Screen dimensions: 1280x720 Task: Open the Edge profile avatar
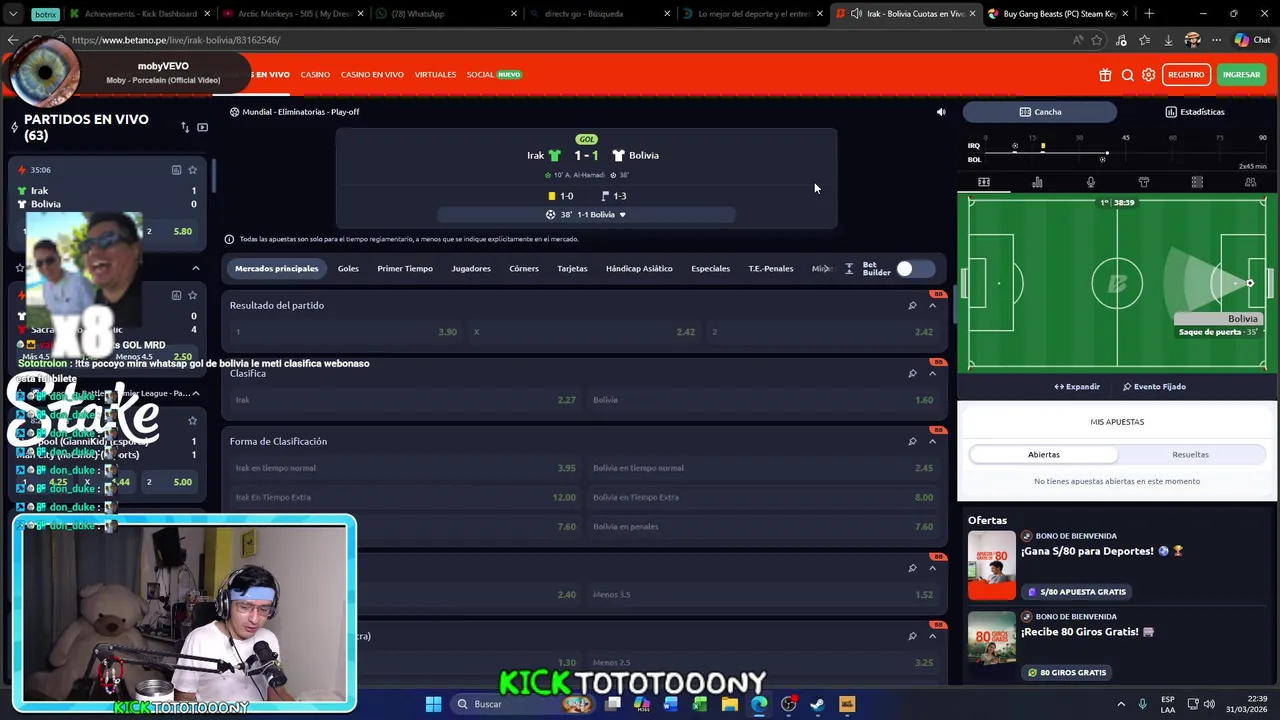tap(1192, 40)
